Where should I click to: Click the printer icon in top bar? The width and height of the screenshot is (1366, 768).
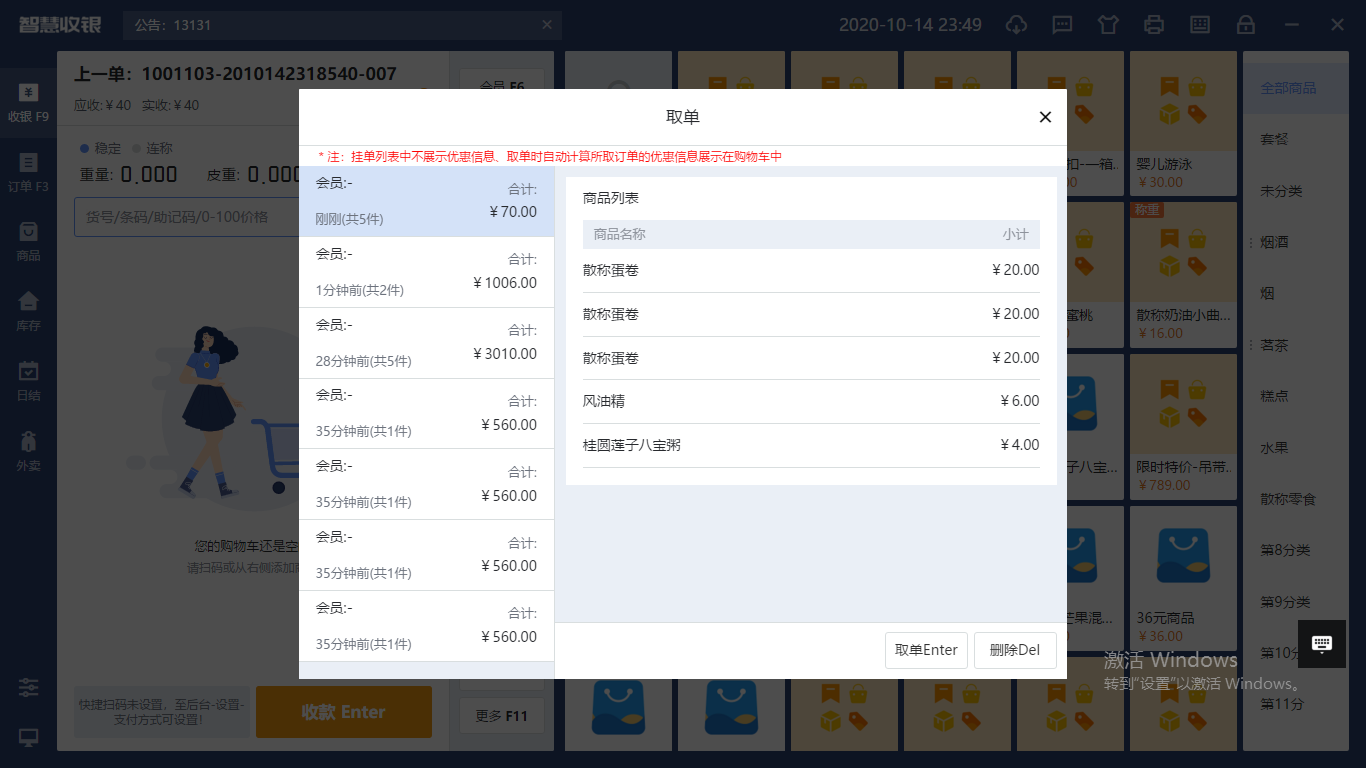(x=1154, y=25)
